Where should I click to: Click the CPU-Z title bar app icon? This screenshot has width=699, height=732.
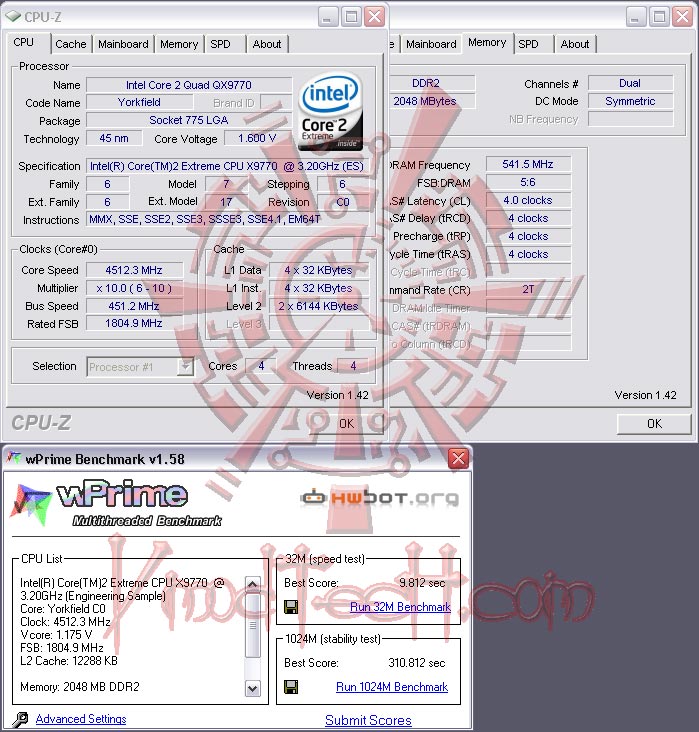pos(13,16)
